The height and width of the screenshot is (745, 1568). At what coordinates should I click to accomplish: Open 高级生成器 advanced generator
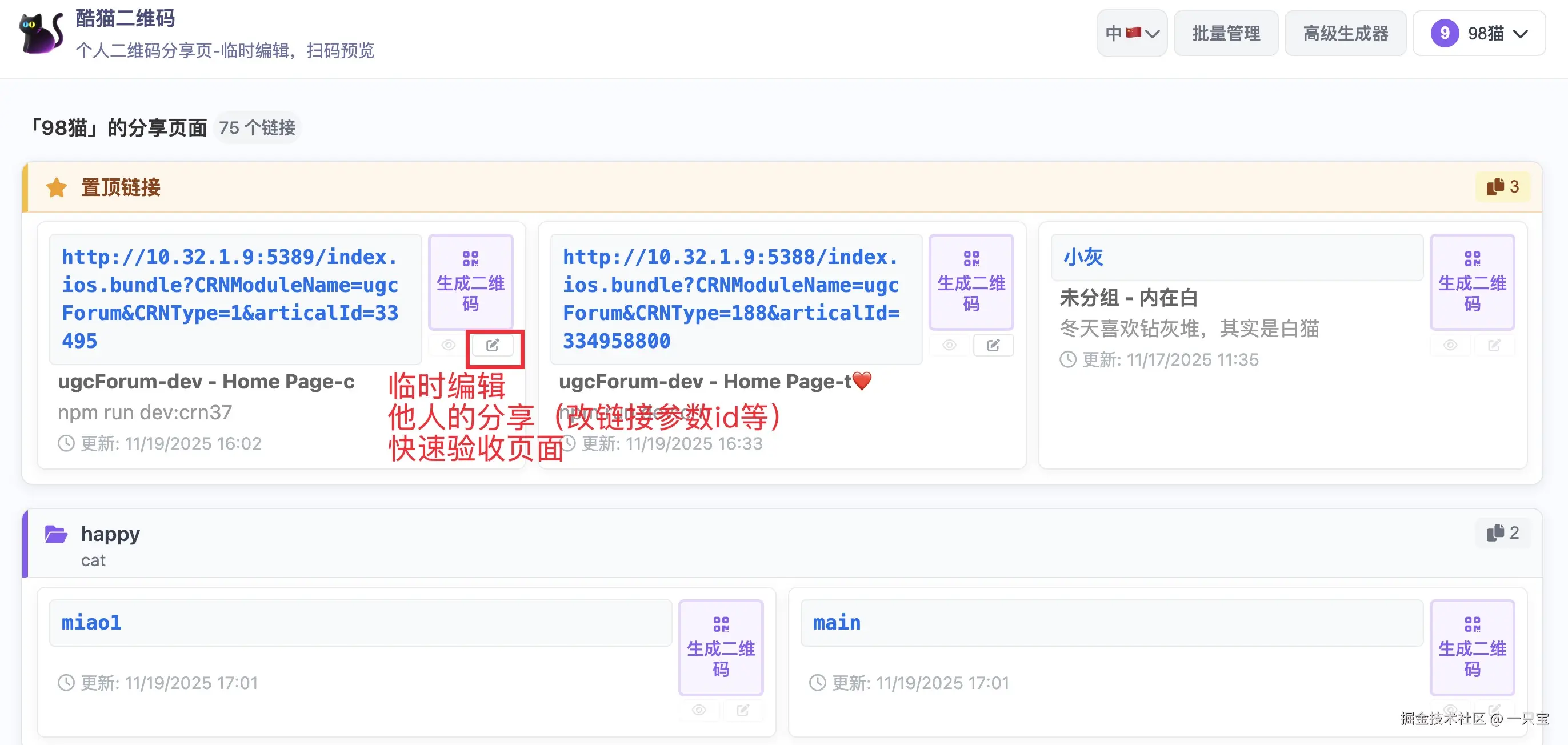[x=1345, y=34]
